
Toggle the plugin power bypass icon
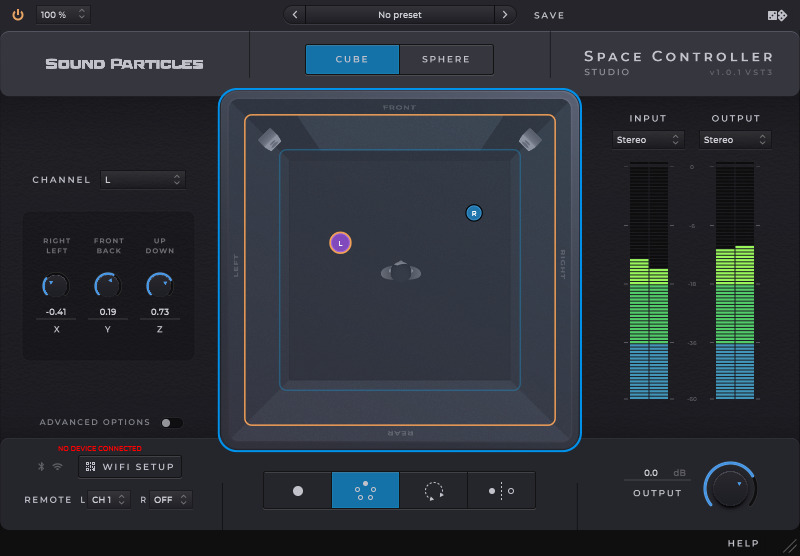18,14
